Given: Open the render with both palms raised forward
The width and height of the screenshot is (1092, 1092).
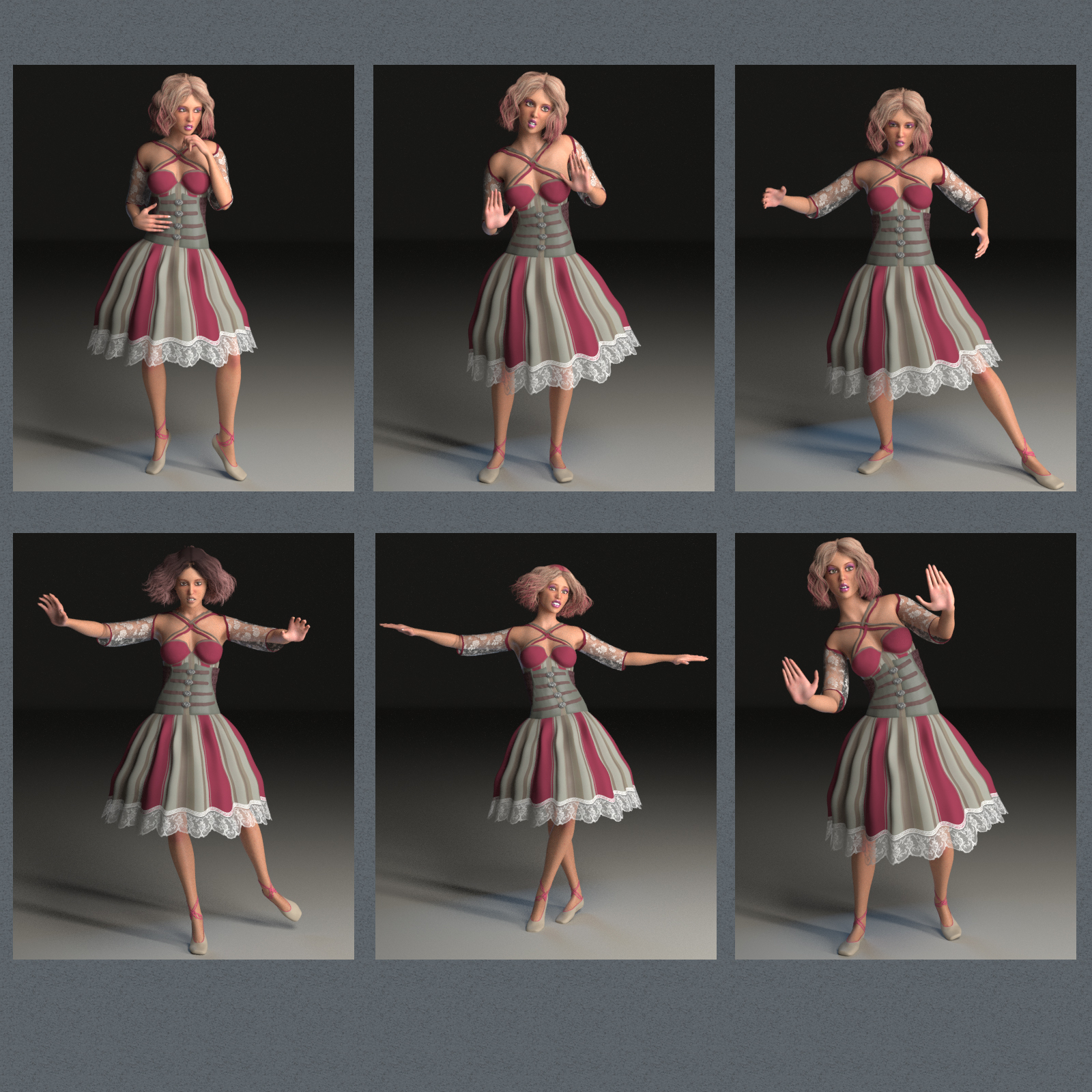Looking at the screenshot, I should tap(544, 278).
